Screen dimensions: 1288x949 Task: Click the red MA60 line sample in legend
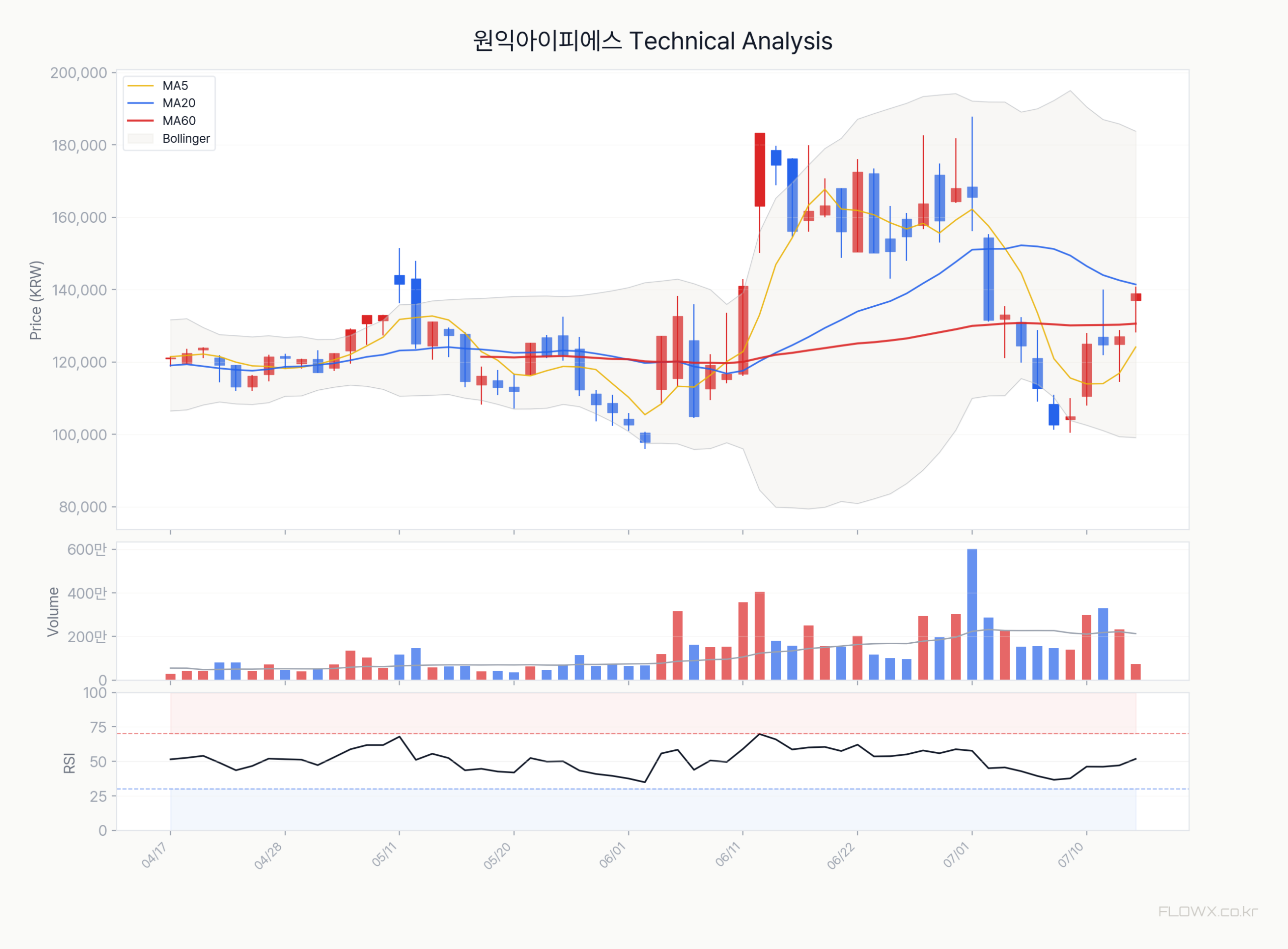pos(141,121)
